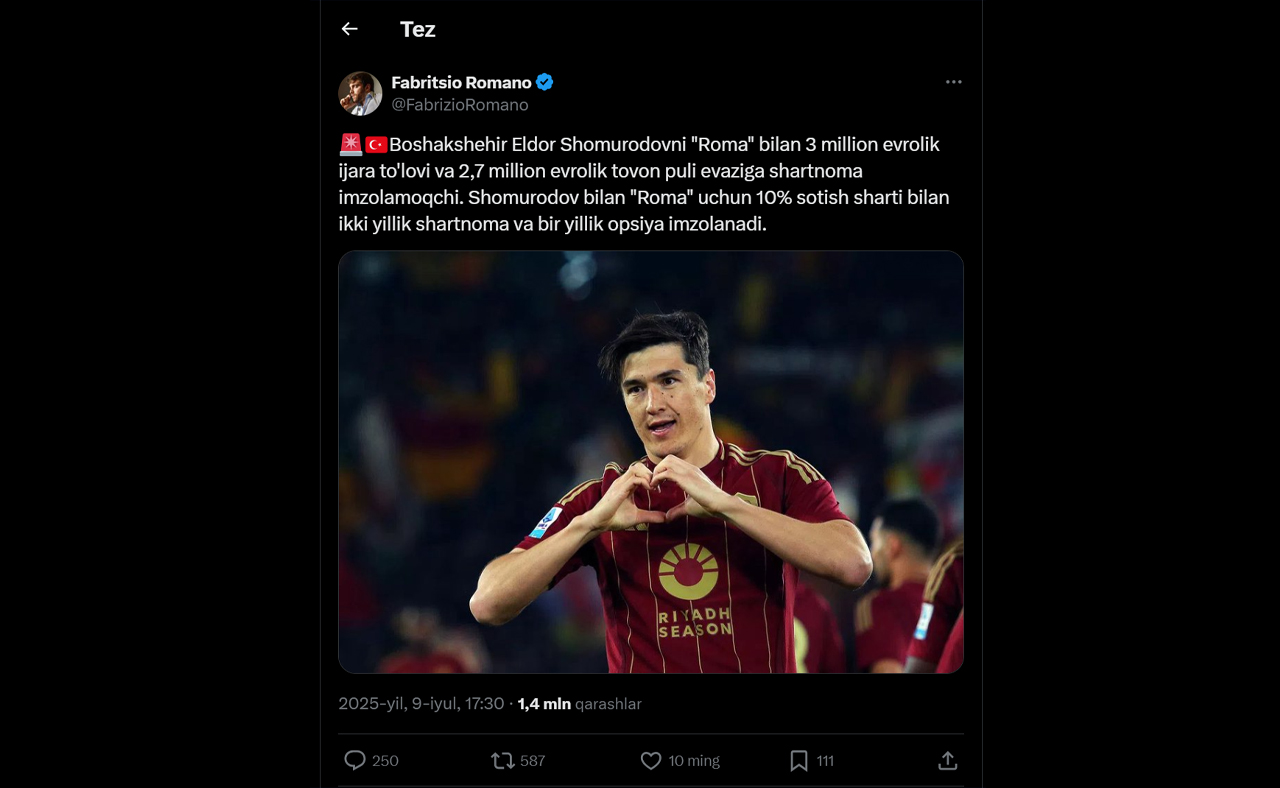
Task: Open the three-dot more options menu
Action: 953,82
